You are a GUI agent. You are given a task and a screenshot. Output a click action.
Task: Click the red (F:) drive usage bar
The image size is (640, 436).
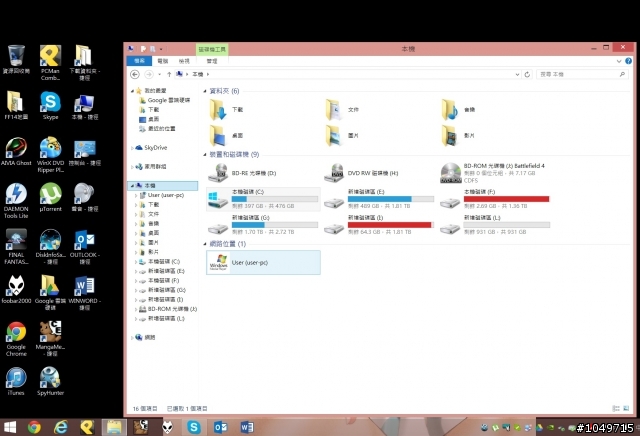click(507, 199)
